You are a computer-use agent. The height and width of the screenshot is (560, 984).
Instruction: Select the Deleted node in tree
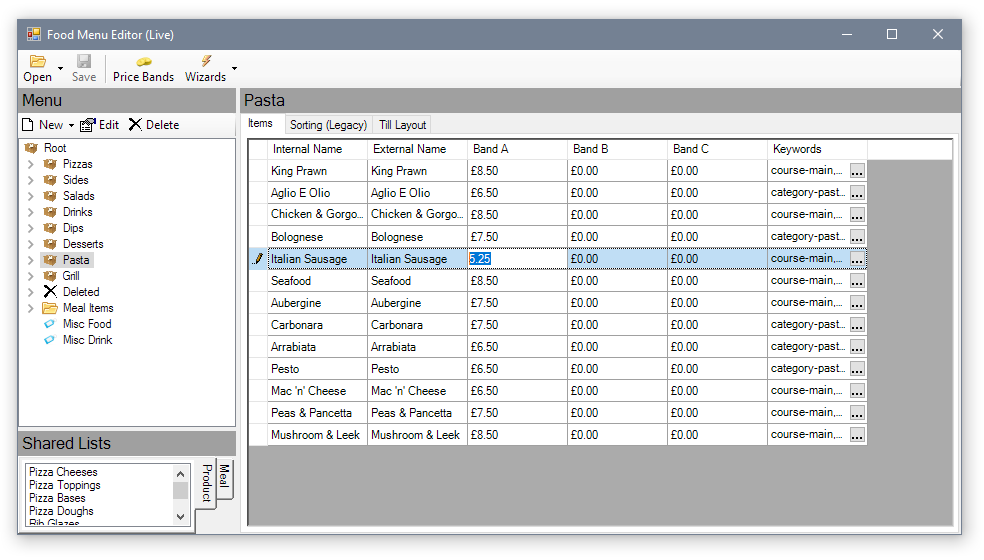80,292
